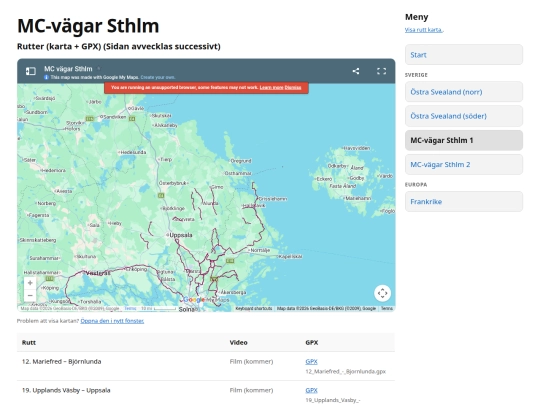Click the 'Terms' link at map's right corner

pyautogui.click(x=387, y=308)
